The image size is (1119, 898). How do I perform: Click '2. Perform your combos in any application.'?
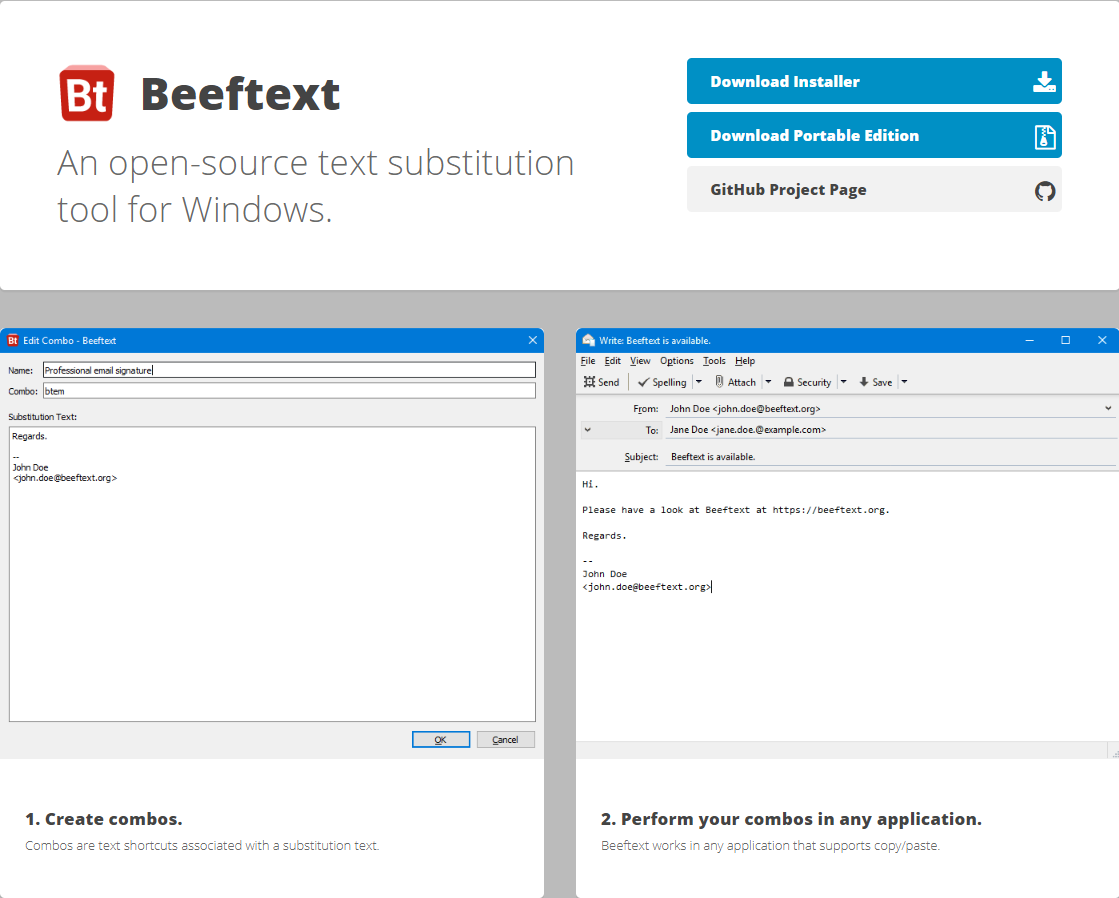tap(791, 819)
